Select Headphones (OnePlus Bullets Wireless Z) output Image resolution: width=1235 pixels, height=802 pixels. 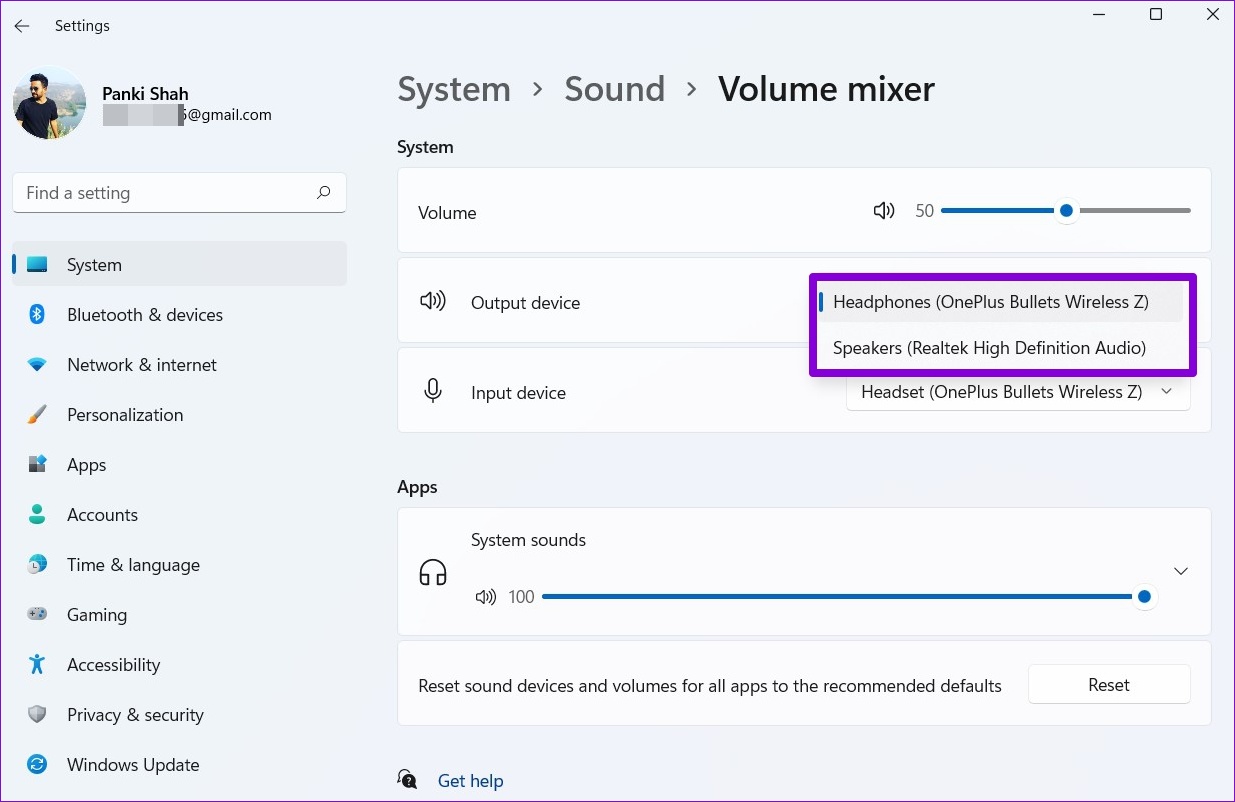pyautogui.click(x=1000, y=302)
